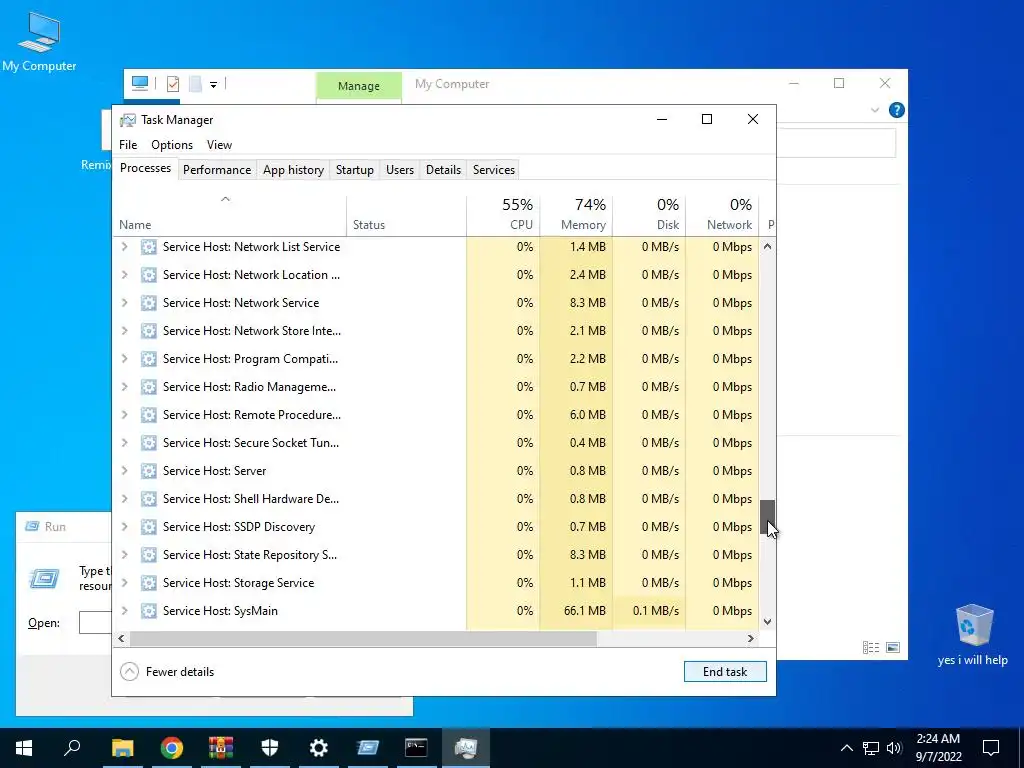Open WinRAR from the taskbar
The width and height of the screenshot is (1024, 768).
[221, 748]
